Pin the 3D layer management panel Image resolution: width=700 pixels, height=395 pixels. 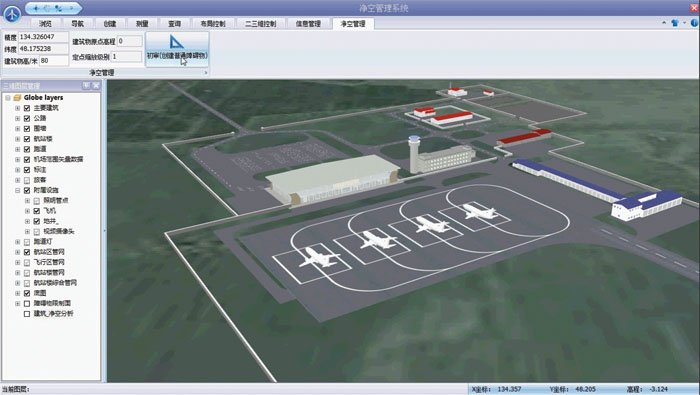tap(86, 85)
